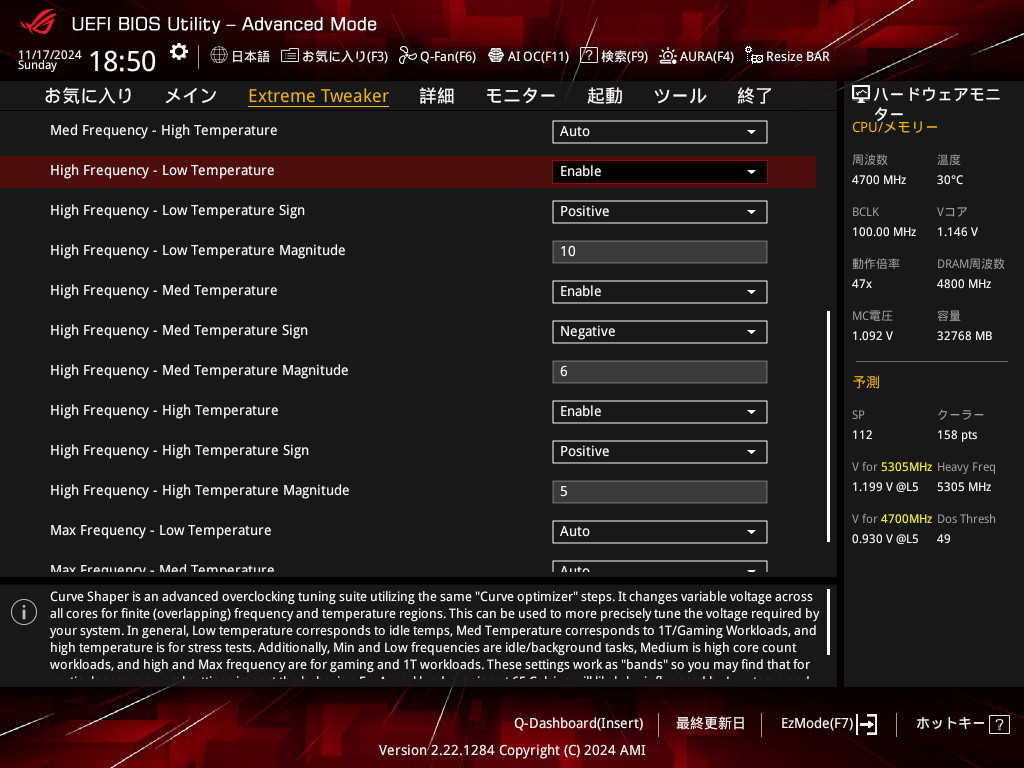Image resolution: width=1024 pixels, height=768 pixels.
Task: Select High Frequency - Med Temperature Sign label
Action: point(179,330)
